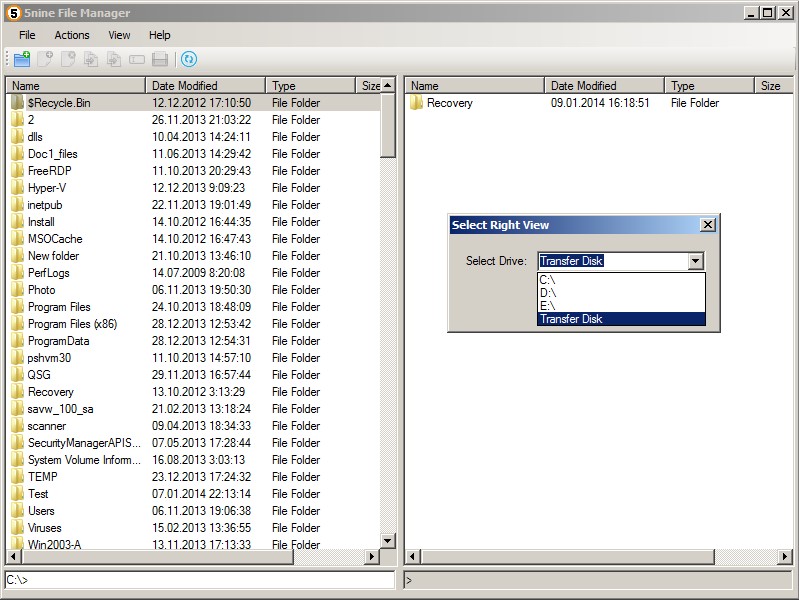Click the C:\> path input field

(200, 580)
